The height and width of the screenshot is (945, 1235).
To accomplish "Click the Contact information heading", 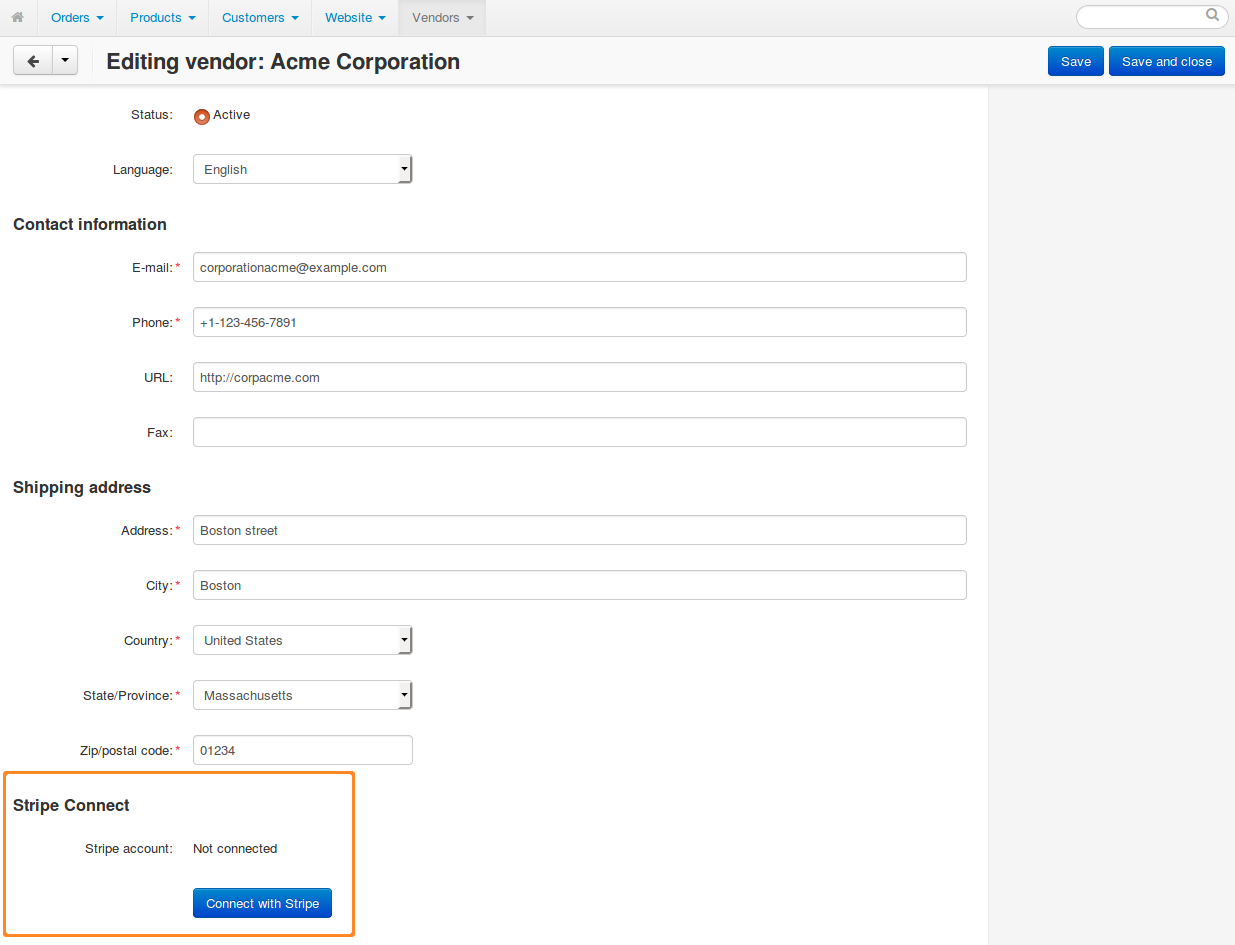I will (90, 224).
